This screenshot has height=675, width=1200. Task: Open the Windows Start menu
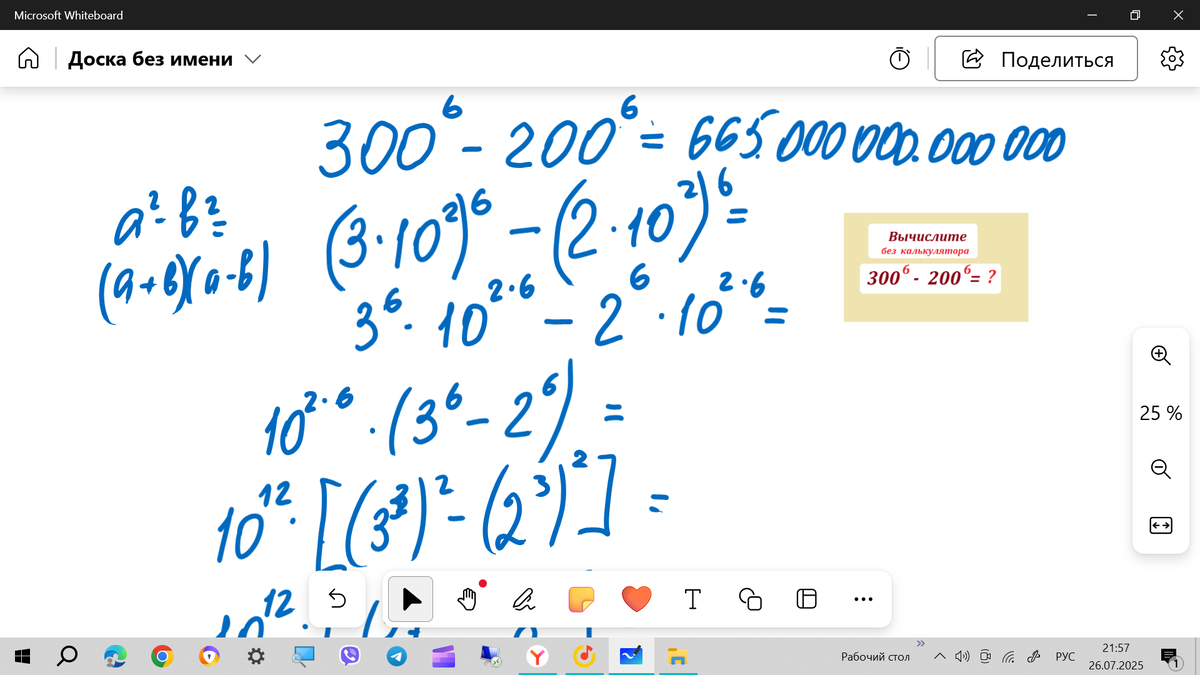click(24, 656)
